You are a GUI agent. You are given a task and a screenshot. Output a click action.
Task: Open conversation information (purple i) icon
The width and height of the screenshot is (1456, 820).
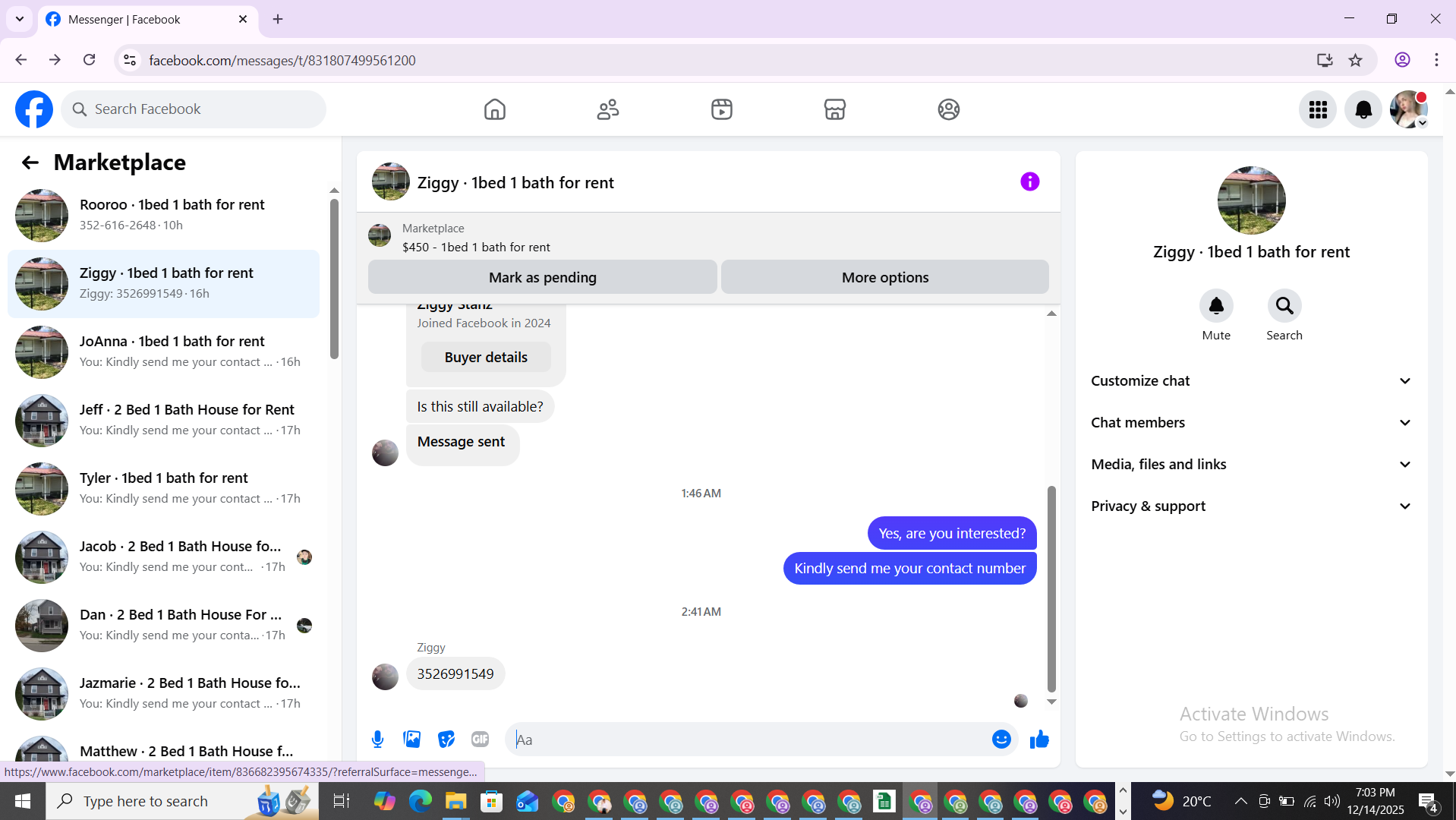(1029, 181)
